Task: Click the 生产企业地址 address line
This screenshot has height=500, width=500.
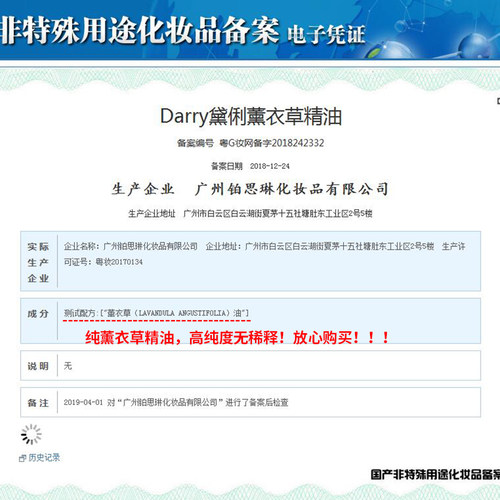Action: point(250,213)
